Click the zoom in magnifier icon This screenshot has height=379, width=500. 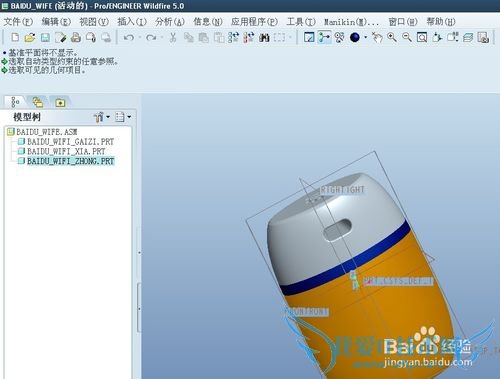tap(392, 37)
